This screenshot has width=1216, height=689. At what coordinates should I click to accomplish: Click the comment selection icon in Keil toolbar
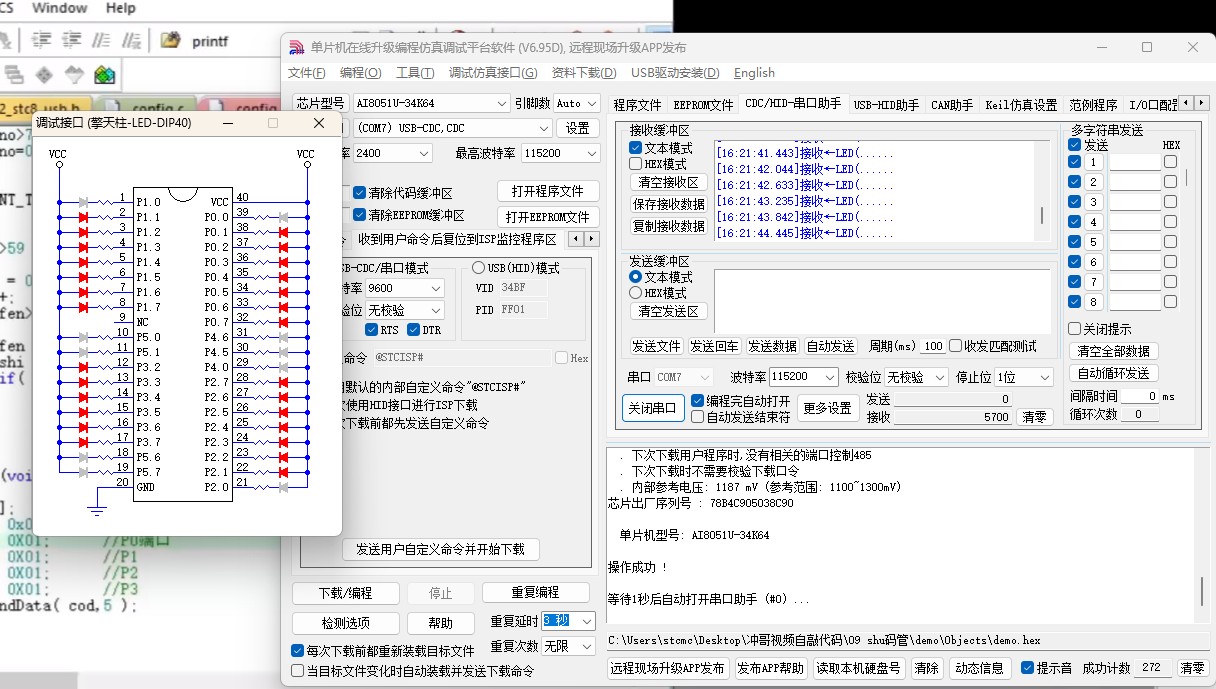101,41
